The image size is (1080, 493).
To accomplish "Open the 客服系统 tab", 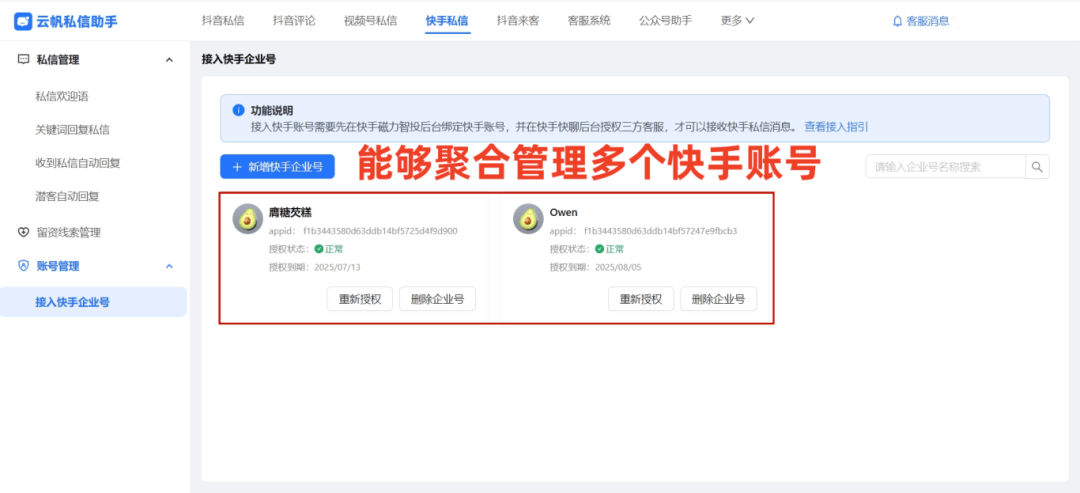I will pyautogui.click(x=589, y=21).
